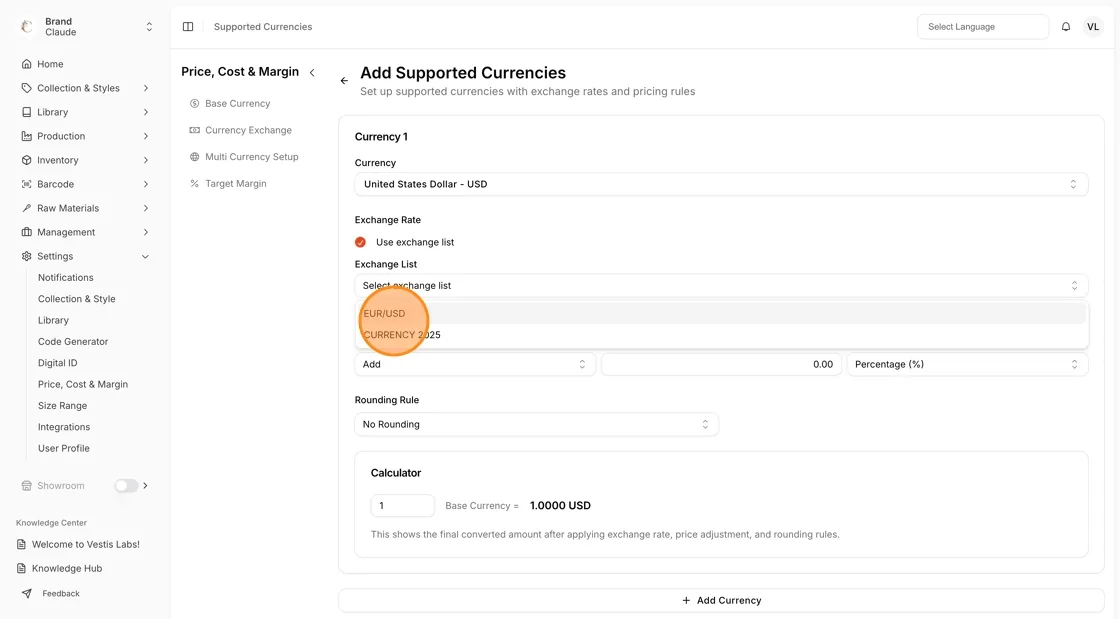Image resolution: width=1120 pixels, height=619 pixels.
Task: Click the Add Currency button
Action: coord(721,600)
